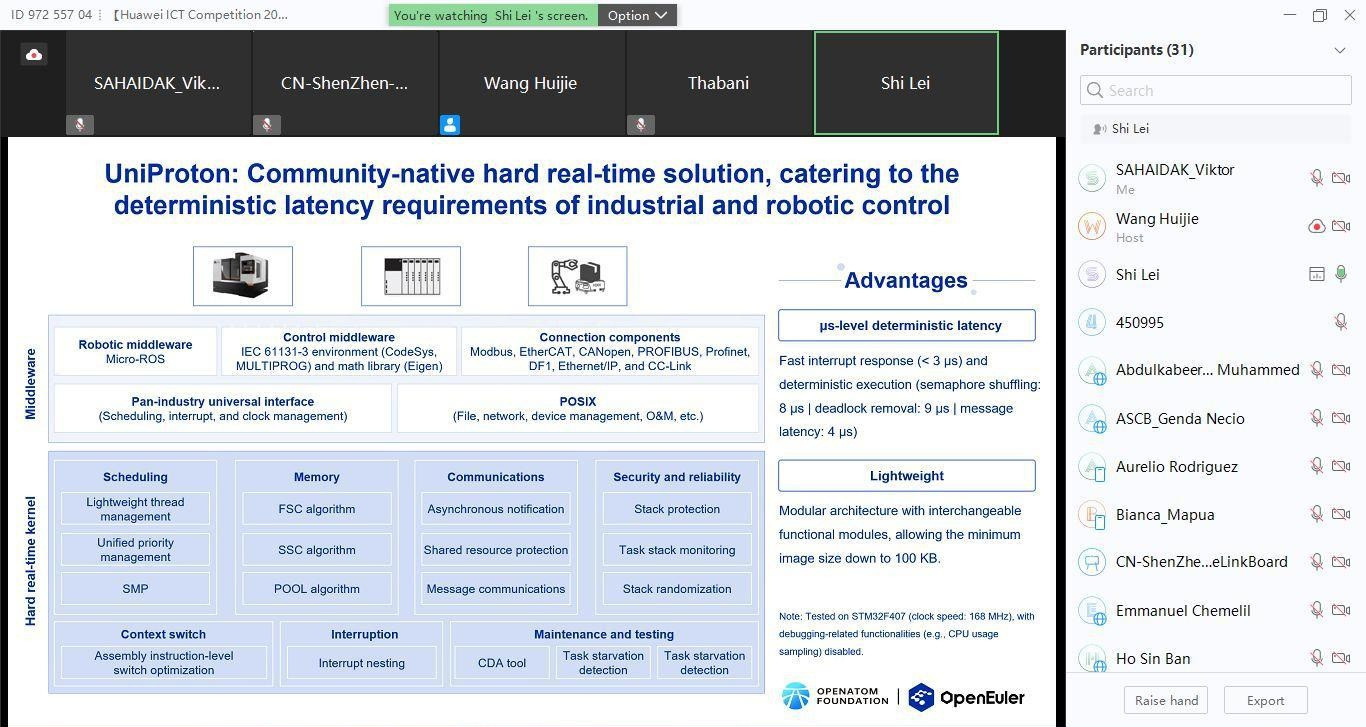Open the Option dropdown in sharing bar

(637, 15)
